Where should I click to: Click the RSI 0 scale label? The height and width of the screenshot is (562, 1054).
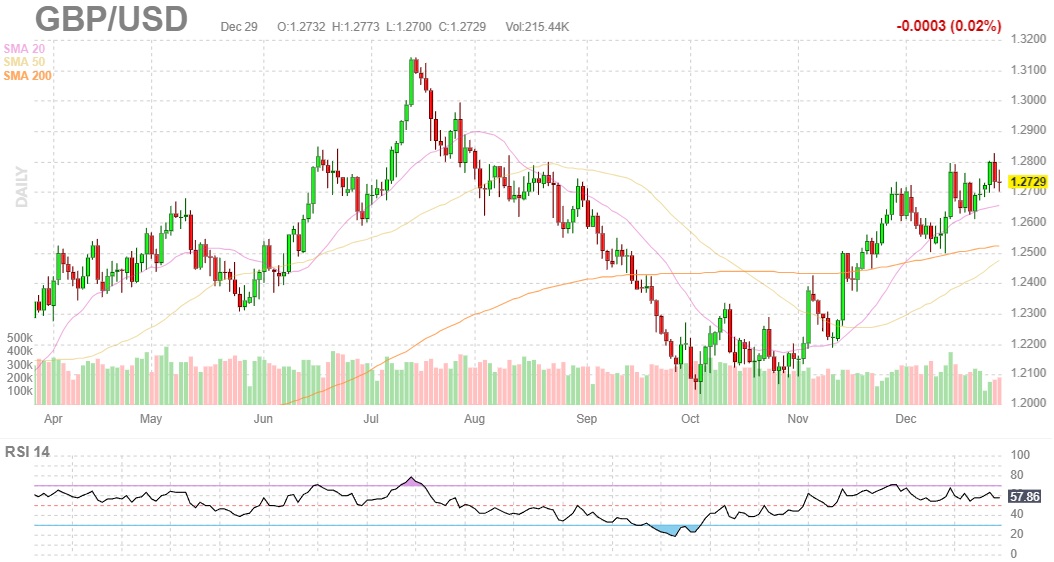(x=1014, y=553)
